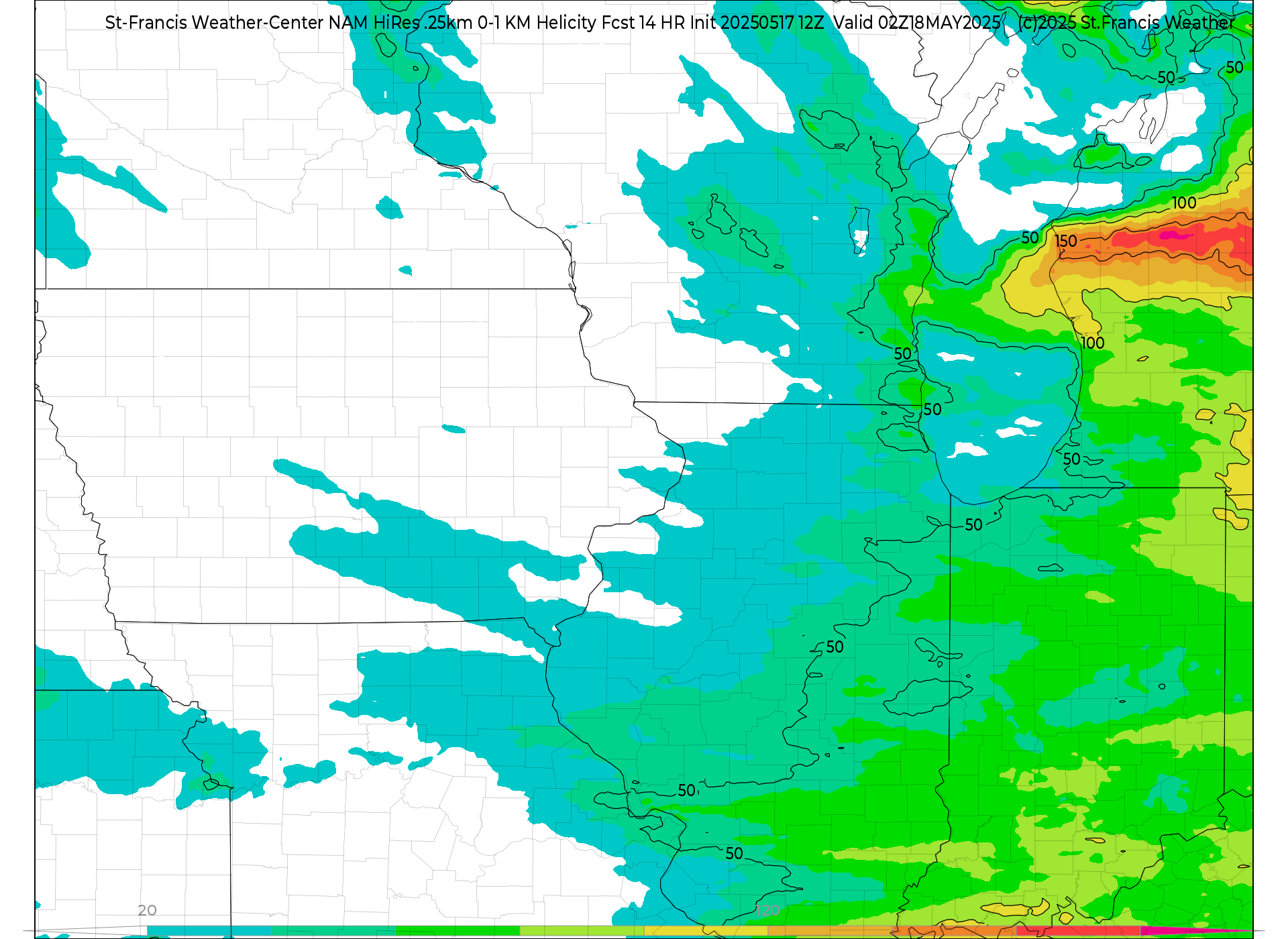Click the "20" color bar label

147,910
